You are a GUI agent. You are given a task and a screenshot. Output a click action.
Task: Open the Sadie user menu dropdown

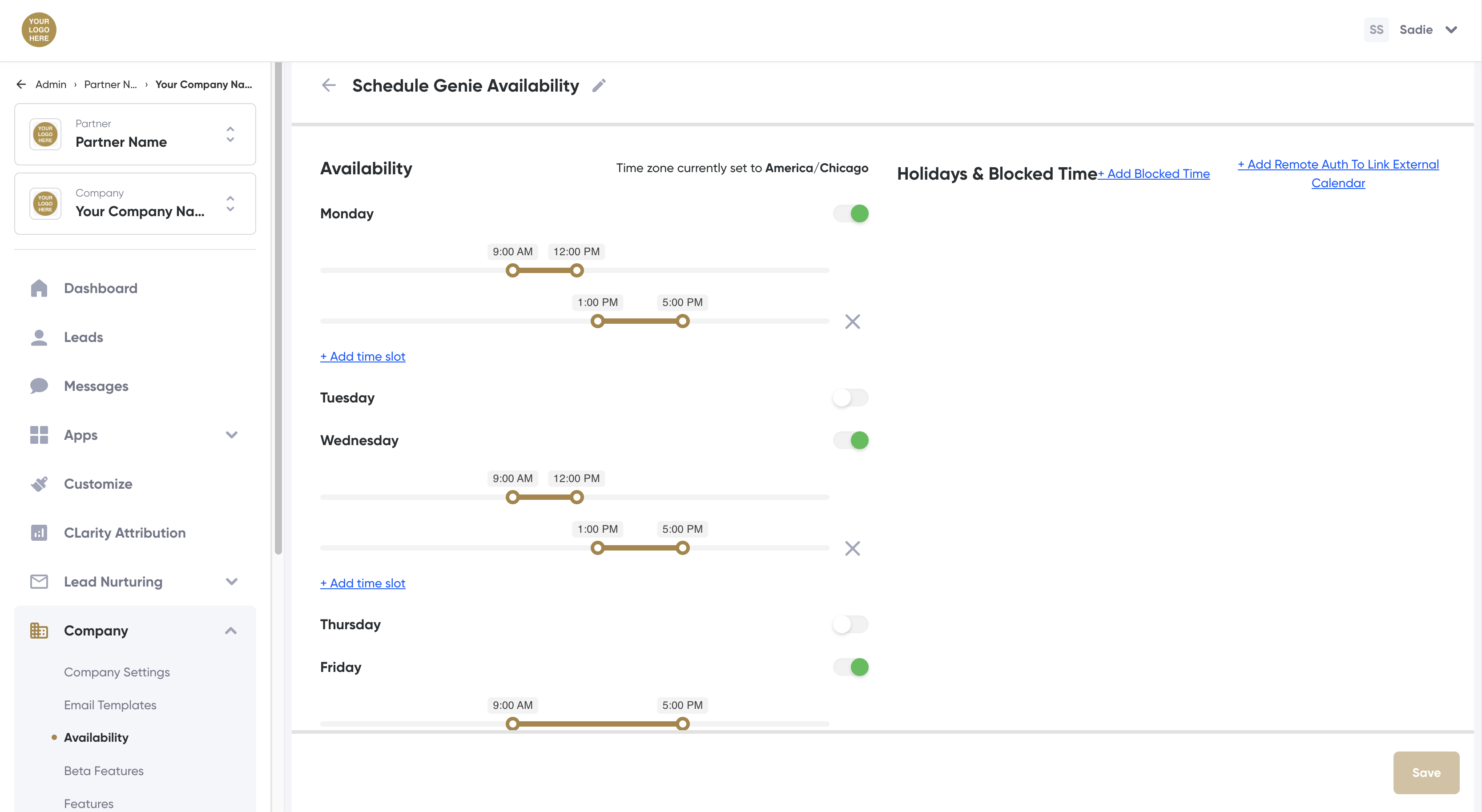tap(1451, 30)
